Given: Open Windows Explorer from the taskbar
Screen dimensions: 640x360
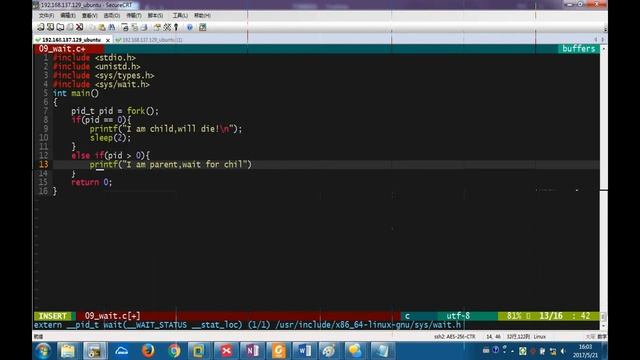Looking at the screenshot, I should [68, 351].
